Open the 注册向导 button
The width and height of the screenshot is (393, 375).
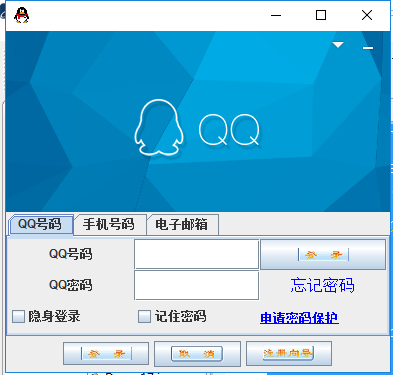289,353
